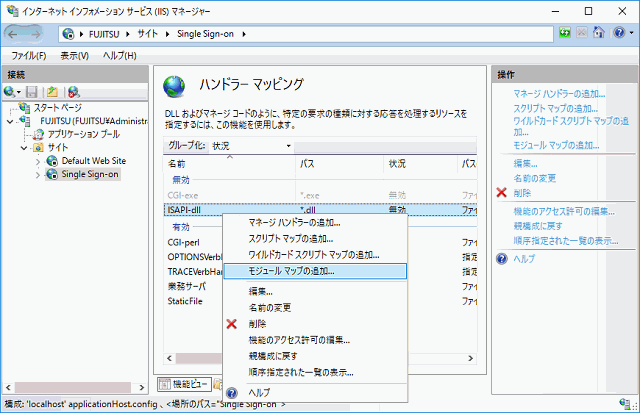This screenshot has width=640, height=413.
Task: Open dropdown arrow next to toolbar help icon
Action: click(631, 33)
